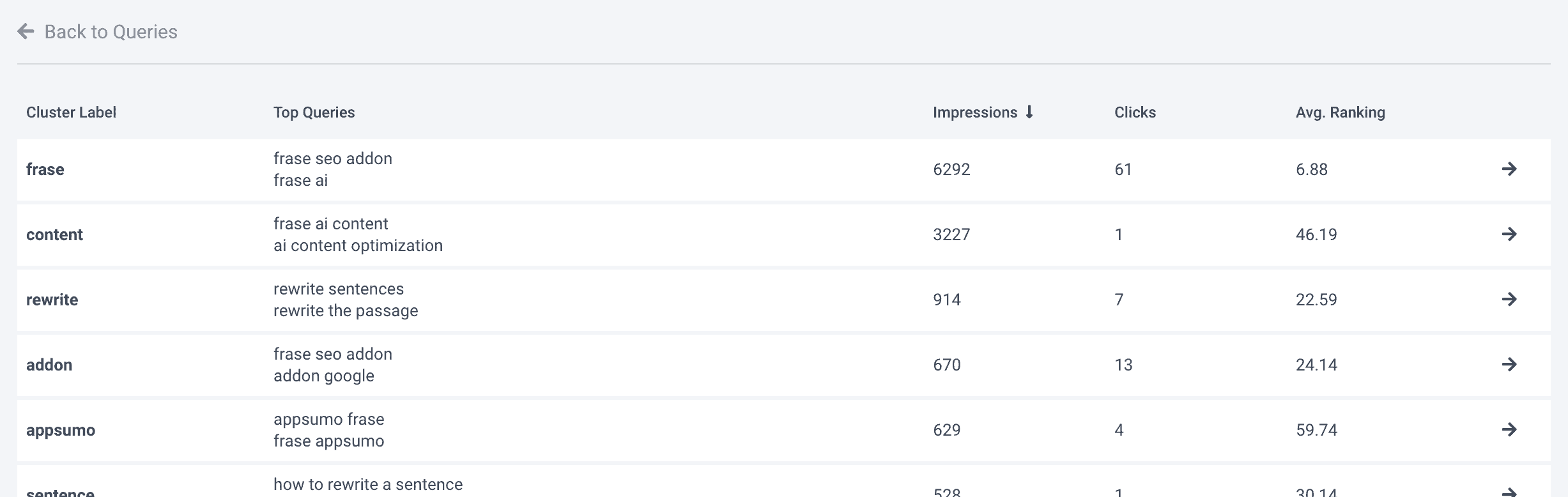This screenshot has height=497, width=1568.
Task: Open the content cluster row arrow
Action: [1509, 234]
